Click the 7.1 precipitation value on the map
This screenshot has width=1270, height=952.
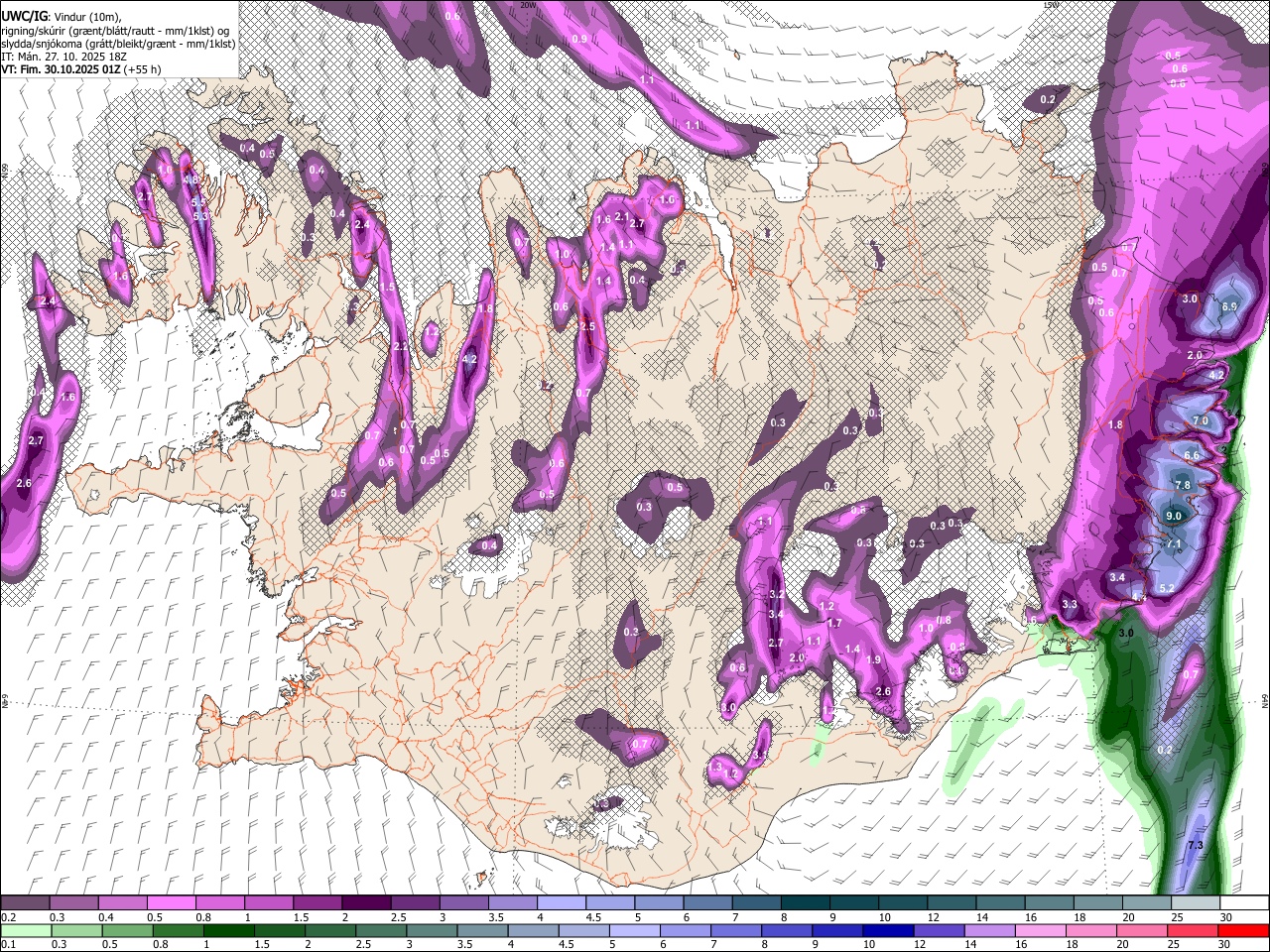click(x=1175, y=544)
